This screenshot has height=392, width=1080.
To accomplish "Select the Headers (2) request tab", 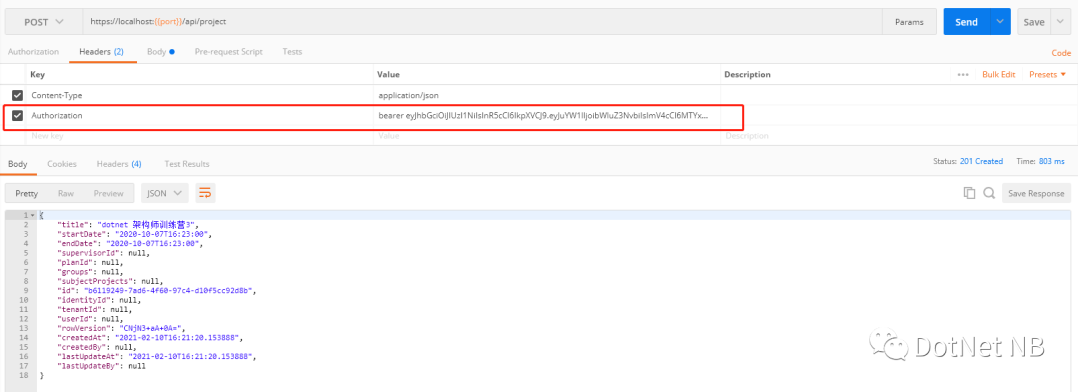I will [101, 52].
